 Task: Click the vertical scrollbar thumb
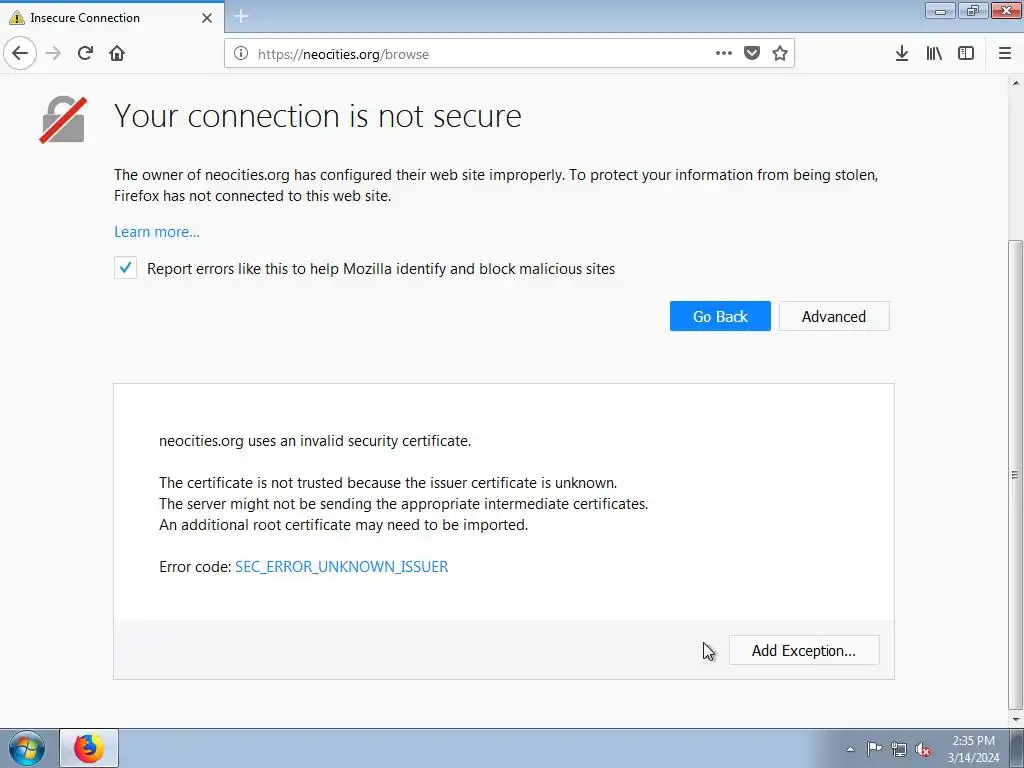1015,474
